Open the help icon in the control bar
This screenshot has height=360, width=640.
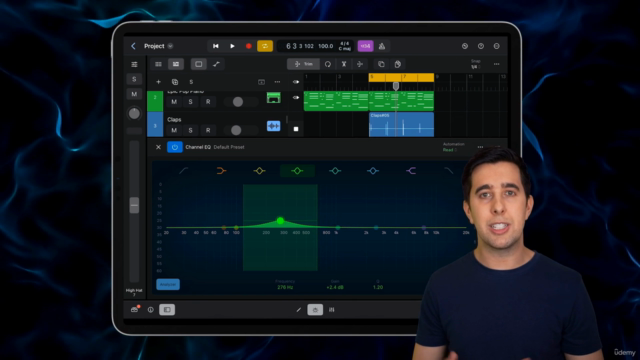click(481, 46)
